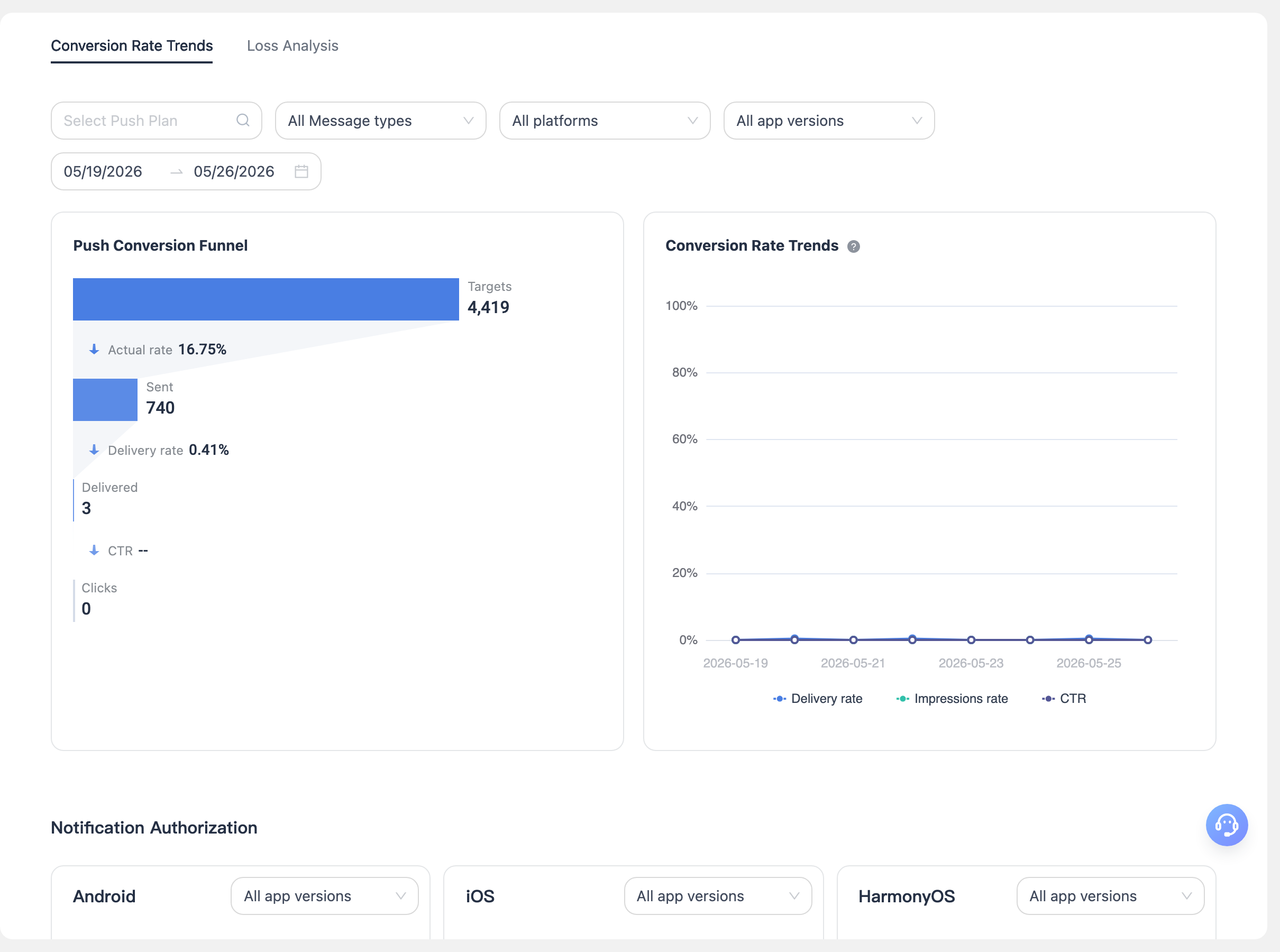The height and width of the screenshot is (952, 1280).
Task: Toggle CTR series in chart legend
Action: point(1064,699)
